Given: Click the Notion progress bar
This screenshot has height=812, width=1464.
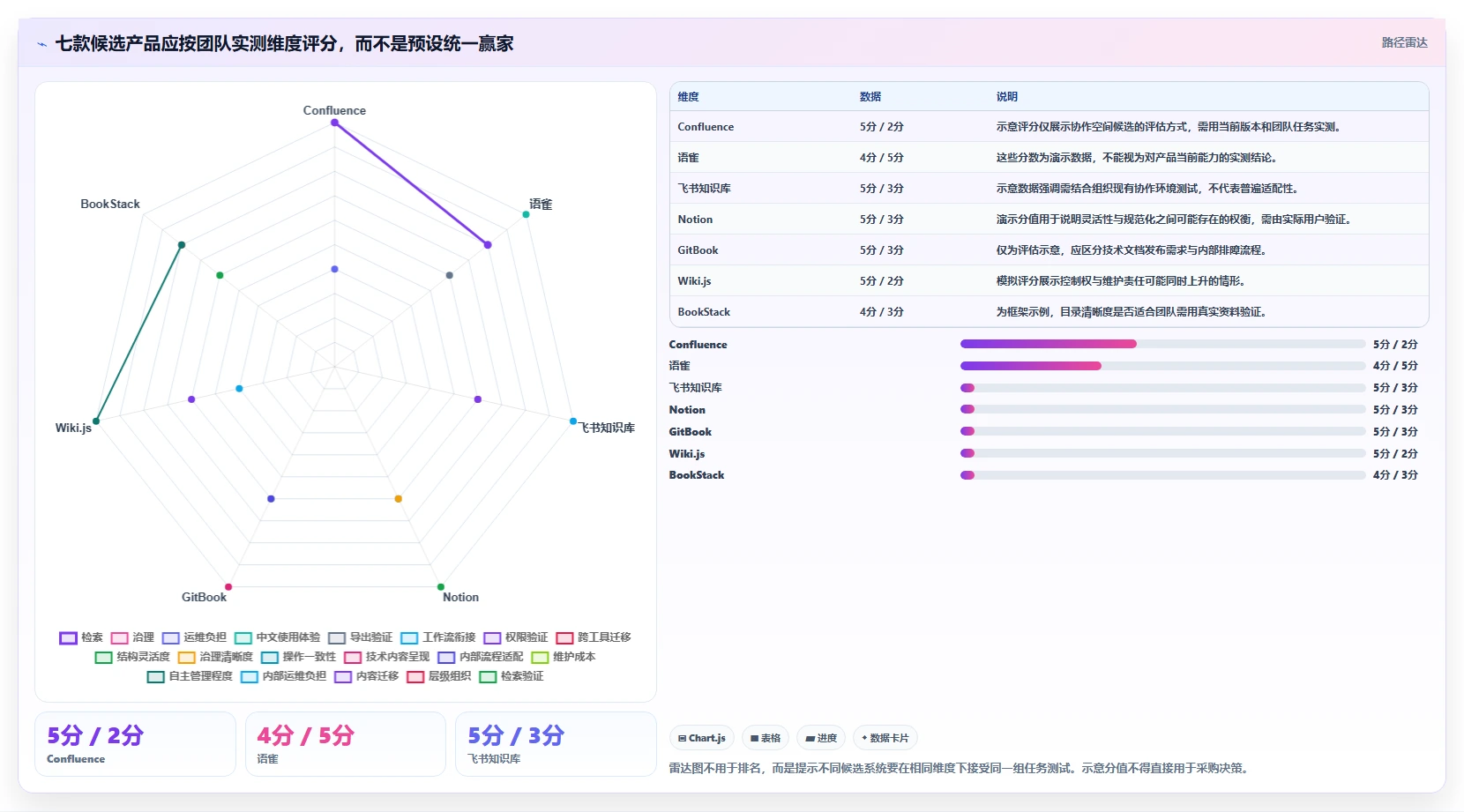Looking at the screenshot, I should click(x=1162, y=409).
